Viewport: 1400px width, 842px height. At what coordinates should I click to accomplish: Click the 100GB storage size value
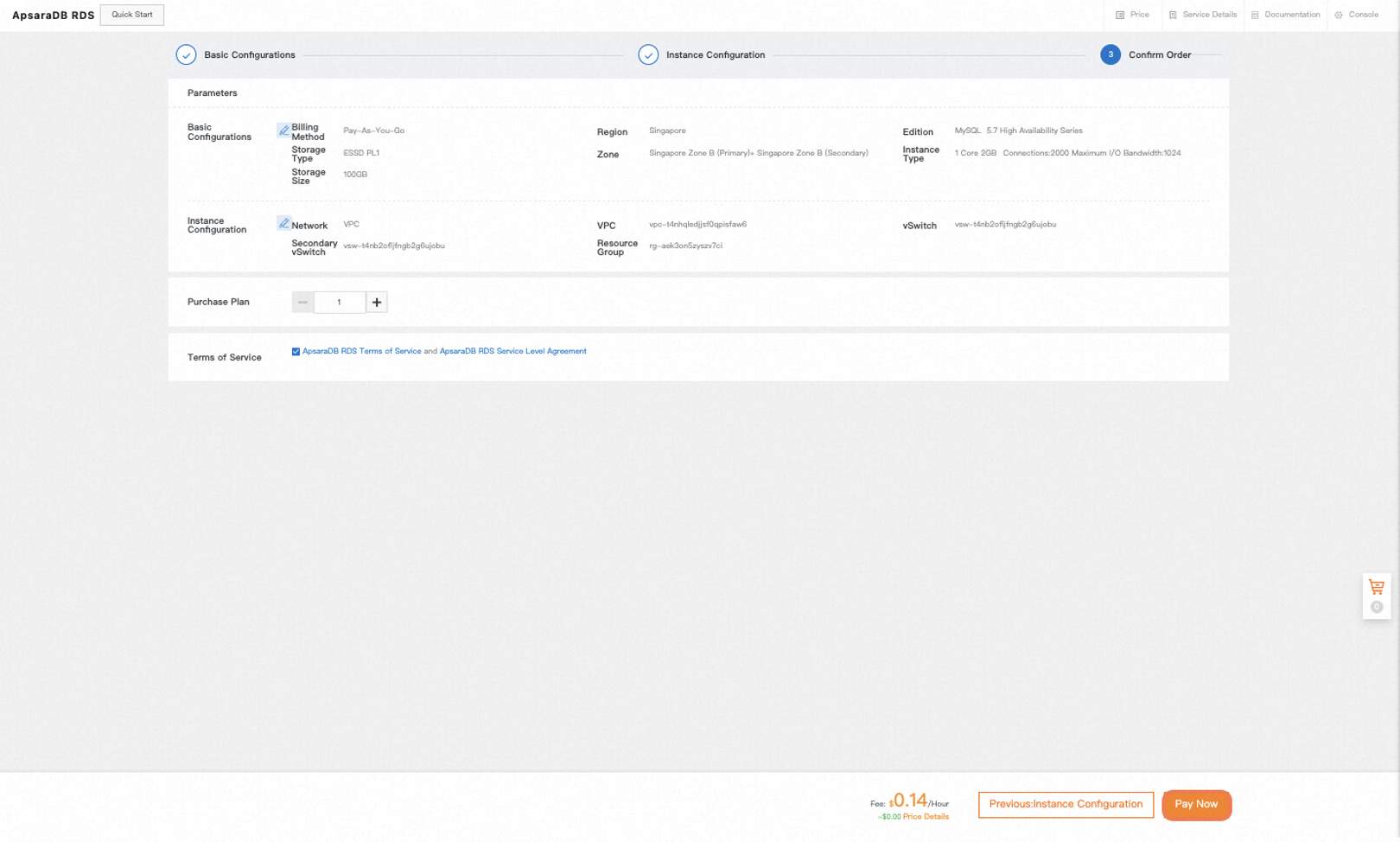click(x=355, y=175)
